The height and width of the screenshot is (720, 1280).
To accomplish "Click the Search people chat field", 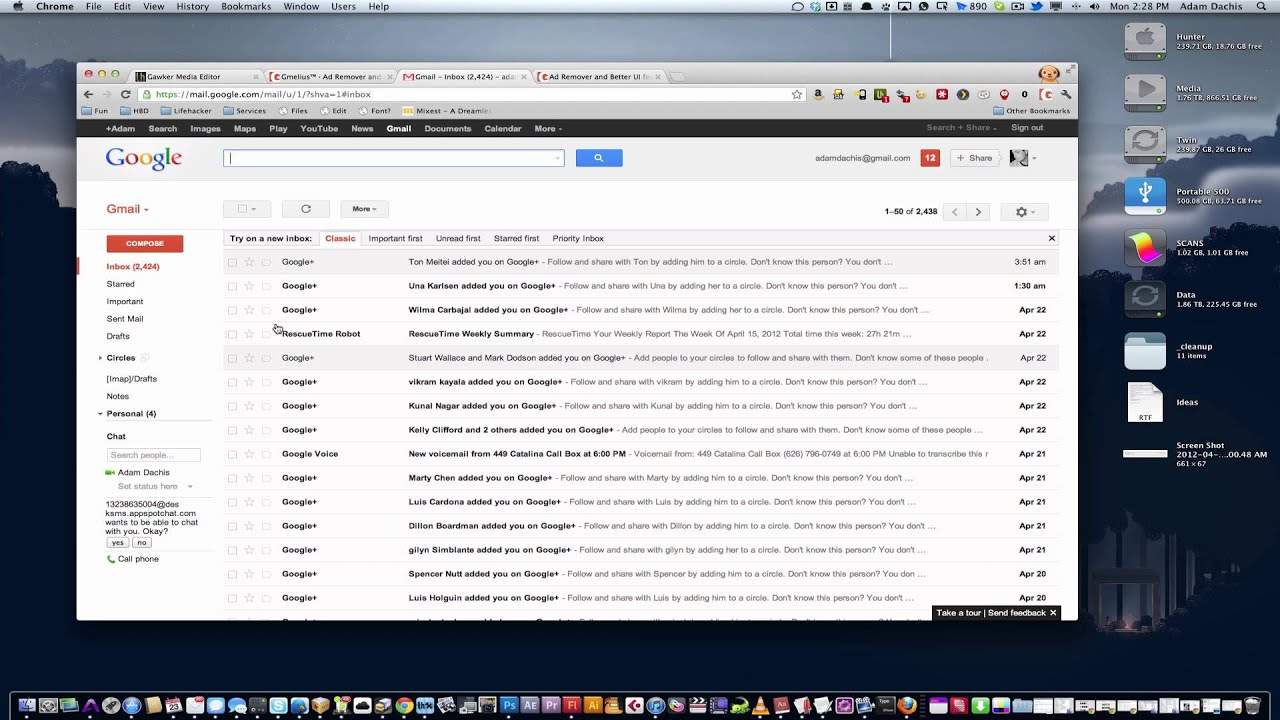I will (154, 455).
